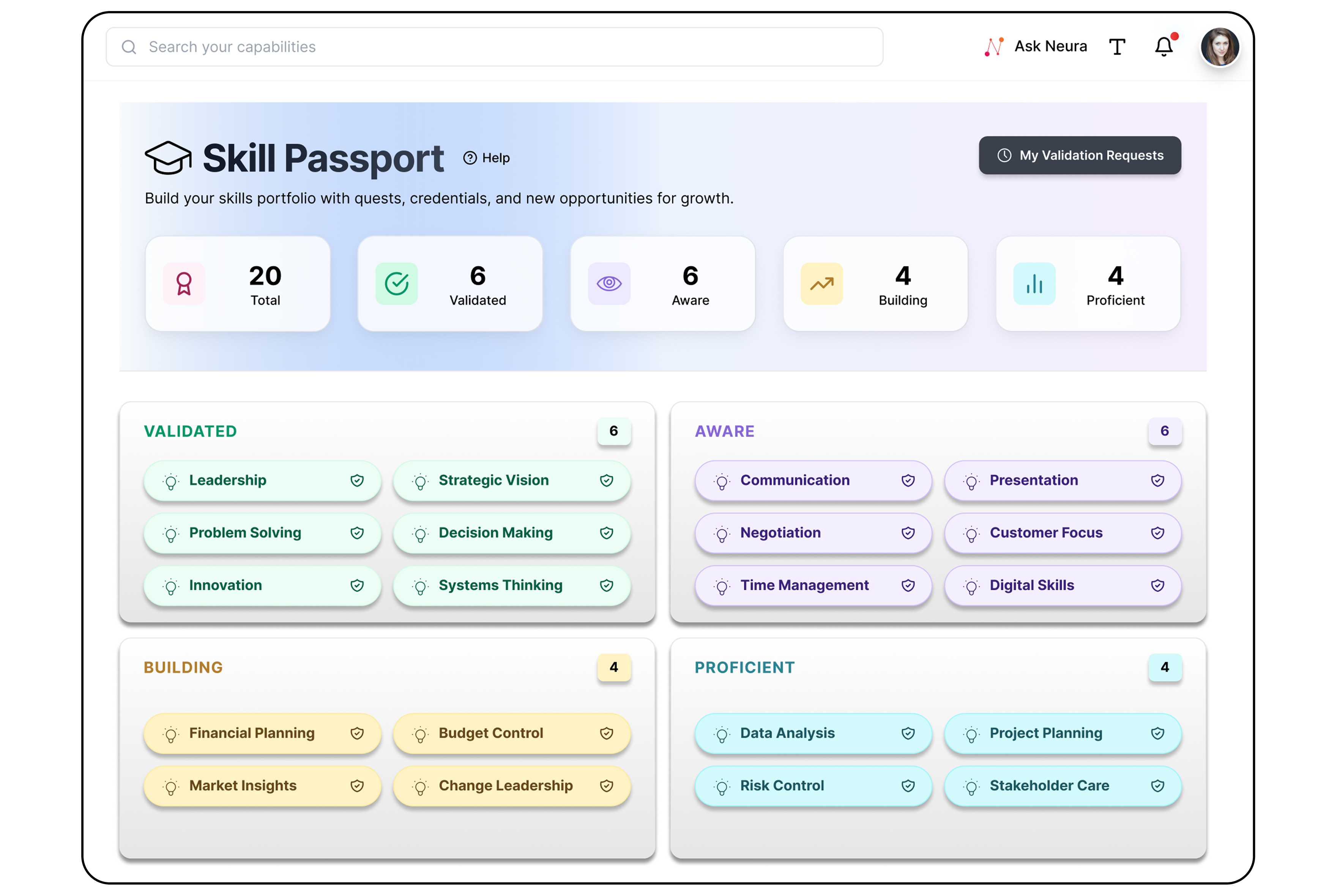Click the Aware eye icon
Image resolution: width=1337 pixels, height=896 pixels.
click(609, 283)
